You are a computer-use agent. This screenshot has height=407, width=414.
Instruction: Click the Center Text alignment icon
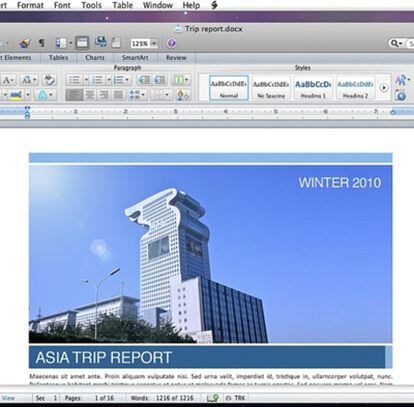[x=89, y=95]
